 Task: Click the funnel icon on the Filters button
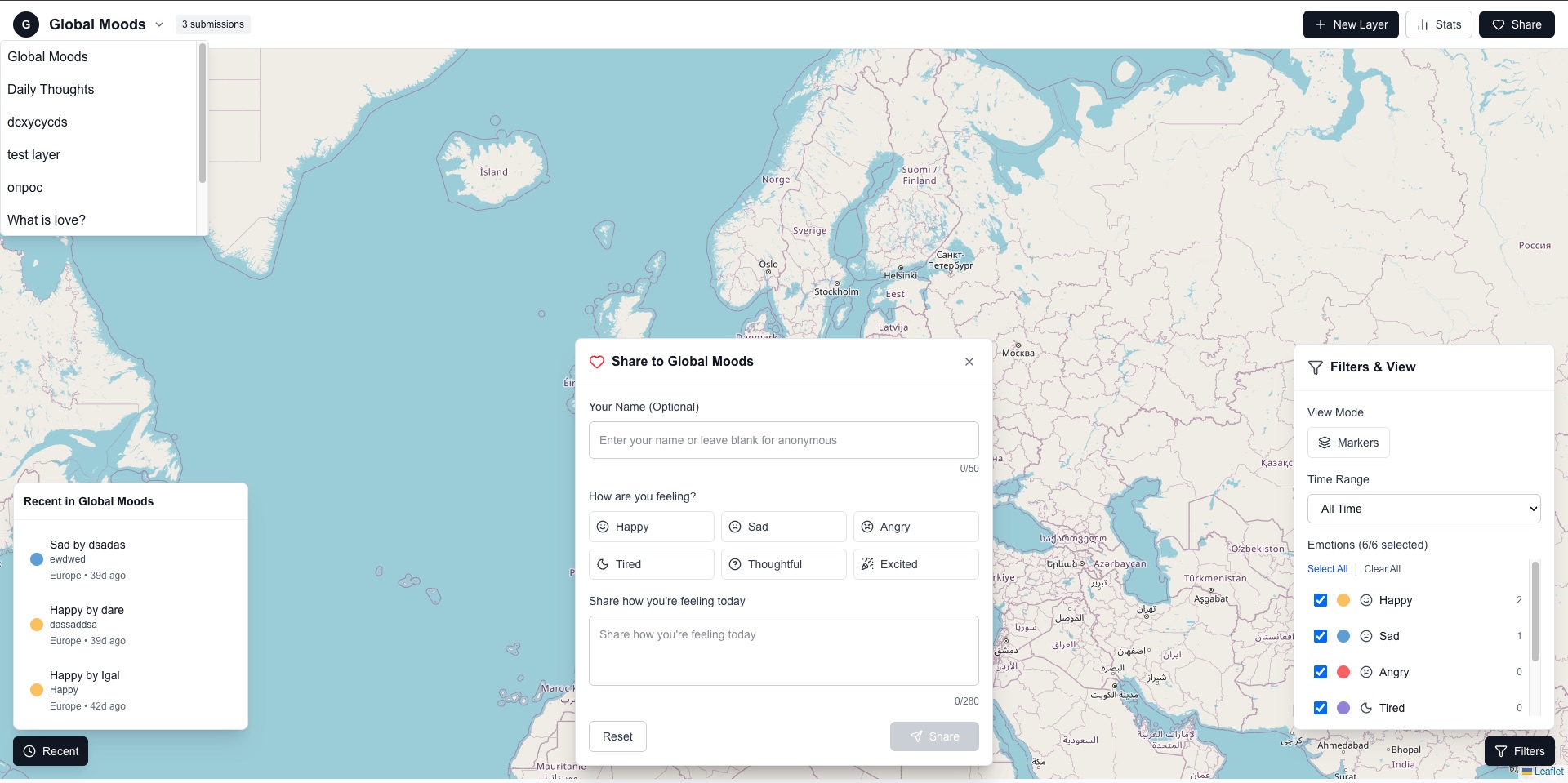click(1502, 751)
